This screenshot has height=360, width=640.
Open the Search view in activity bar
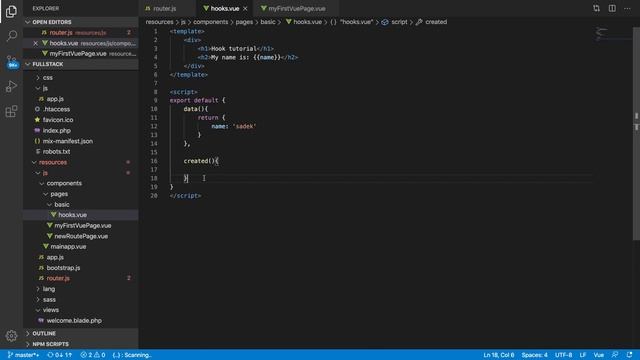11,36
